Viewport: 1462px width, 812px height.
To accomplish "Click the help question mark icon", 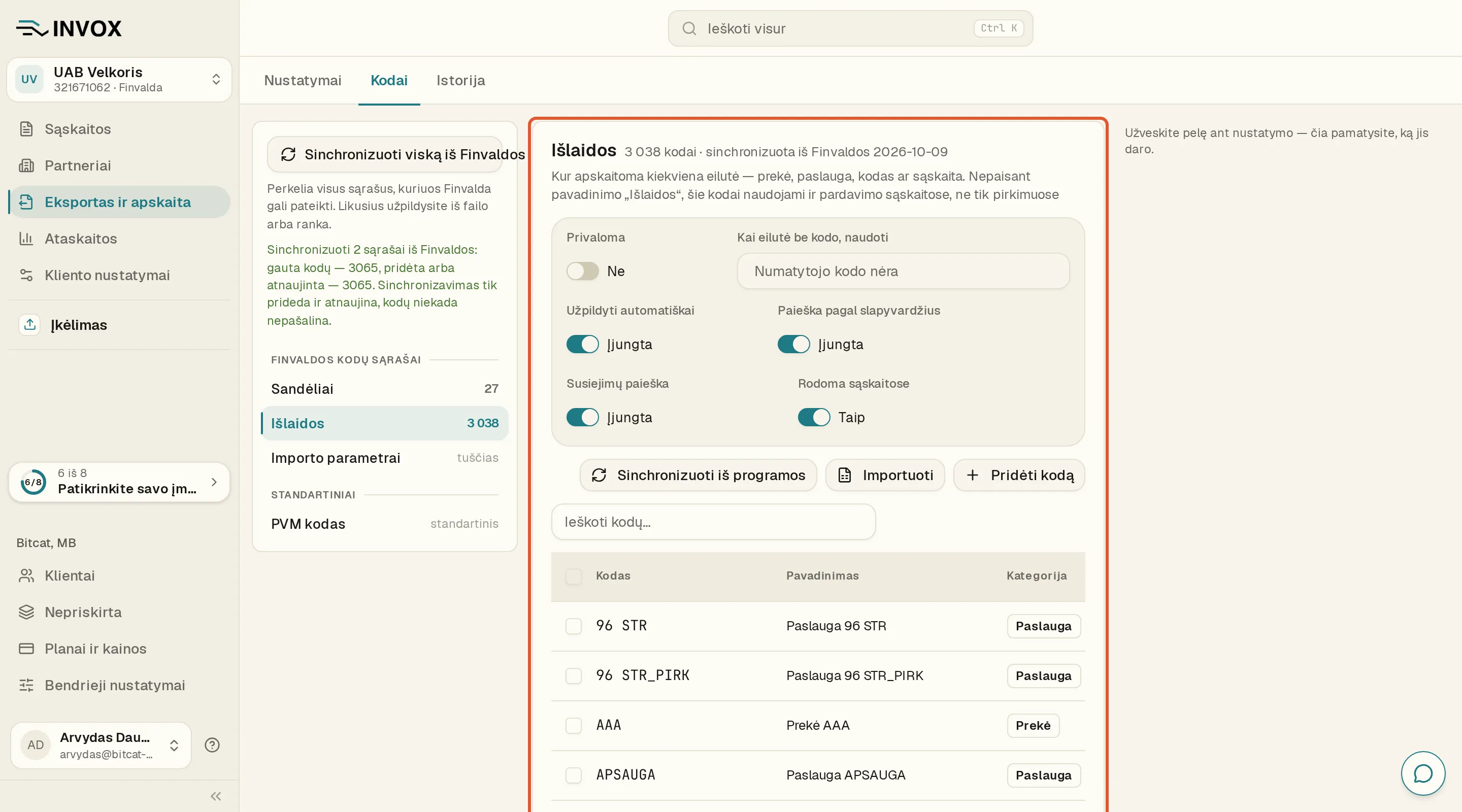I will 212,745.
